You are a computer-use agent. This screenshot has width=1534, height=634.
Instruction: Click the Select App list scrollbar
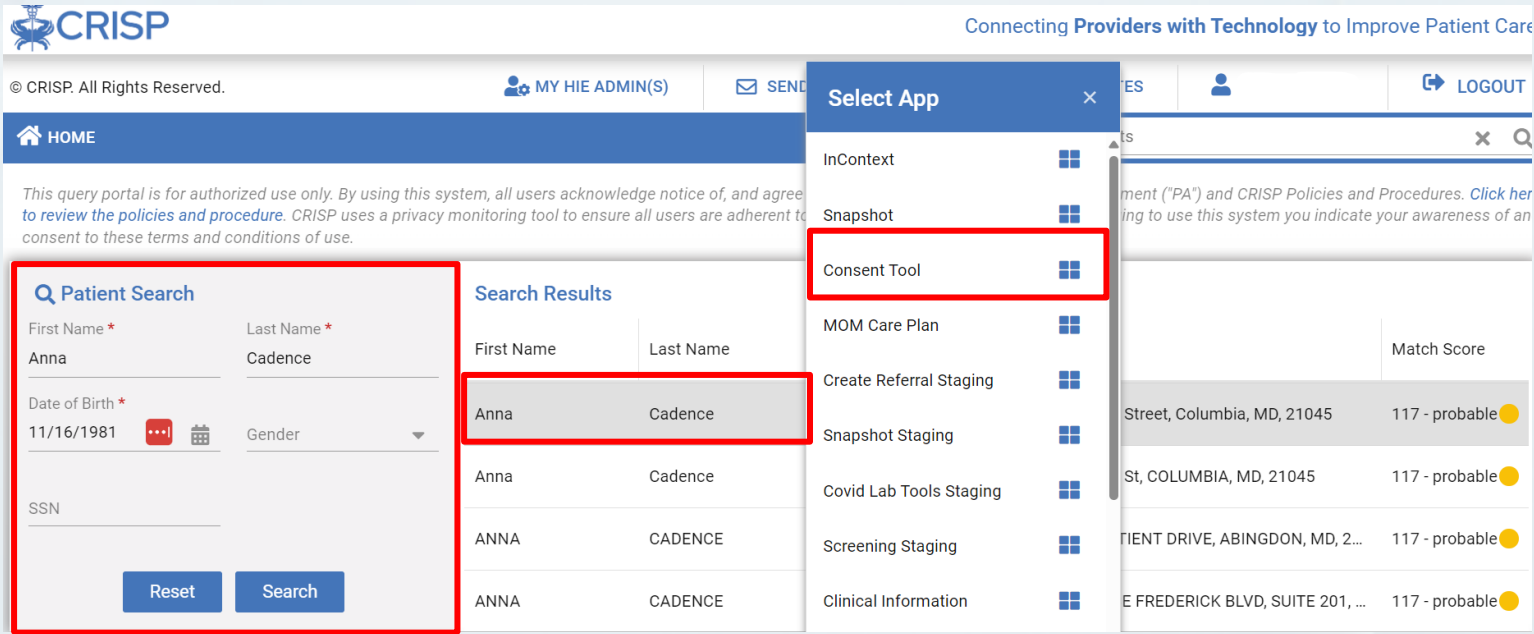pyautogui.click(x=1113, y=320)
